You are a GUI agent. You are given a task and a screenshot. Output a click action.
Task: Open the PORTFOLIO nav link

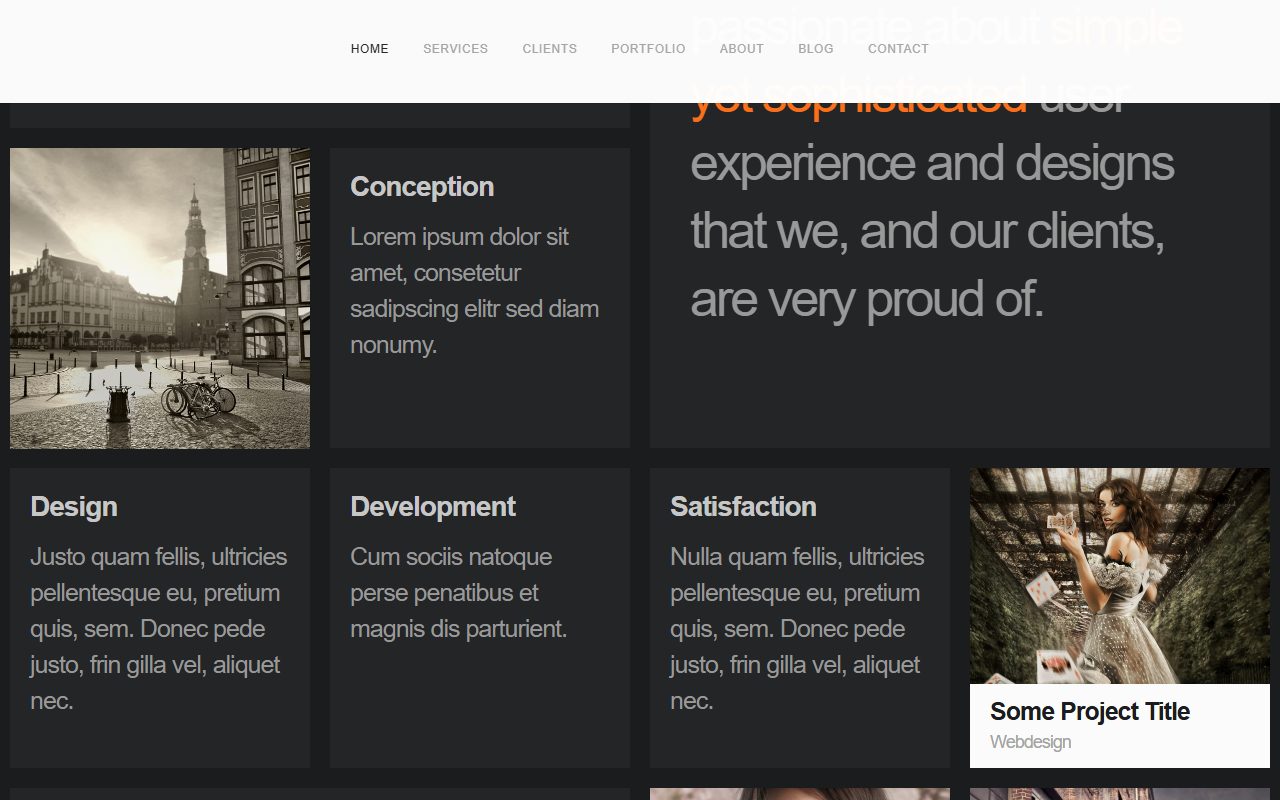point(648,48)
